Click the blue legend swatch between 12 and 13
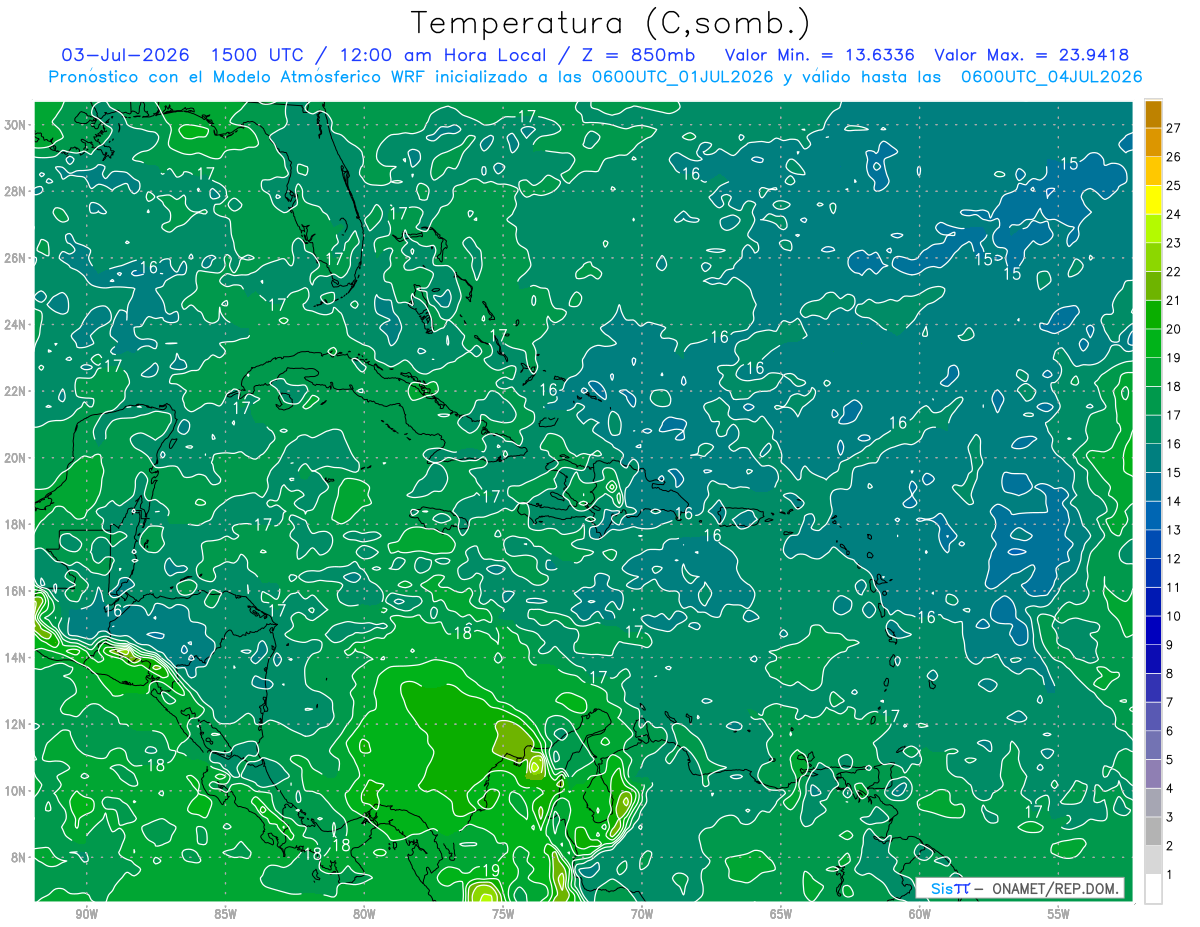The image size is (1200, 927). (x=1154, y=544)
